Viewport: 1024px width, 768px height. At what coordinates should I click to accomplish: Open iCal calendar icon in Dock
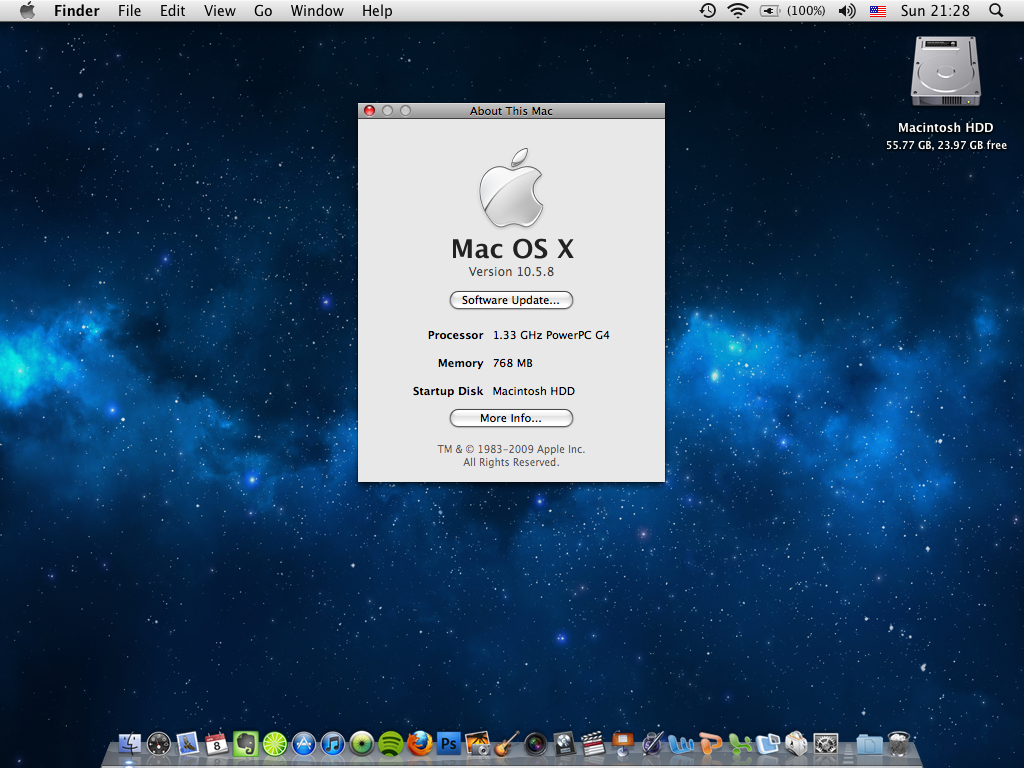216,743
